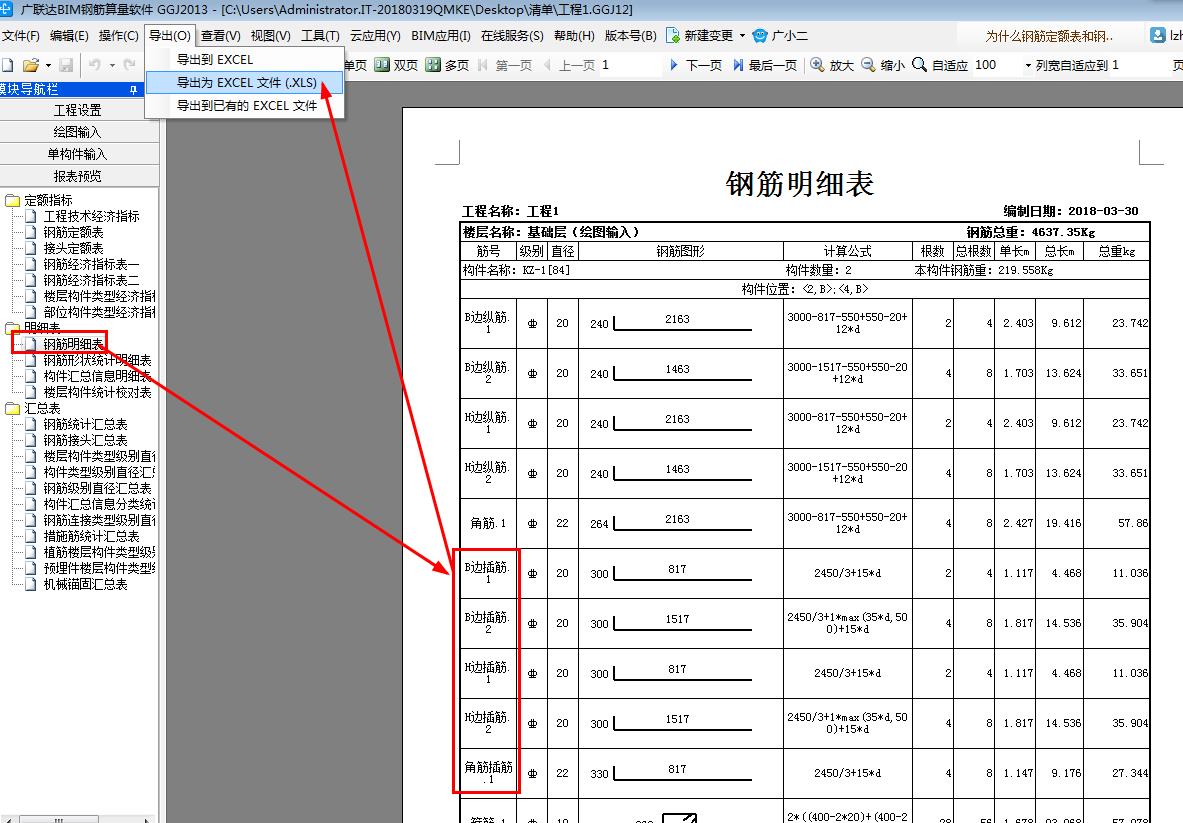
Task: Click the 缩小 zoom-out magnifier
Action: coord(868,66)
